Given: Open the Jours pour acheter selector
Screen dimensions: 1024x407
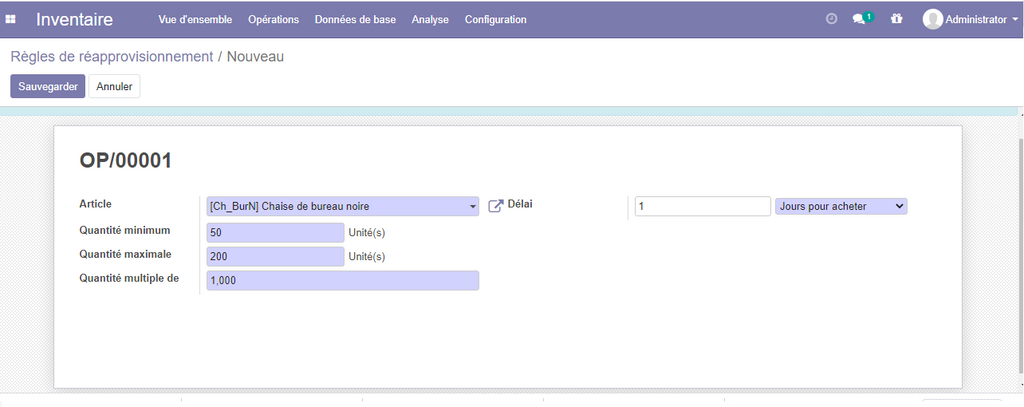Looking at the screenshot, I should (x=841, y=206).
